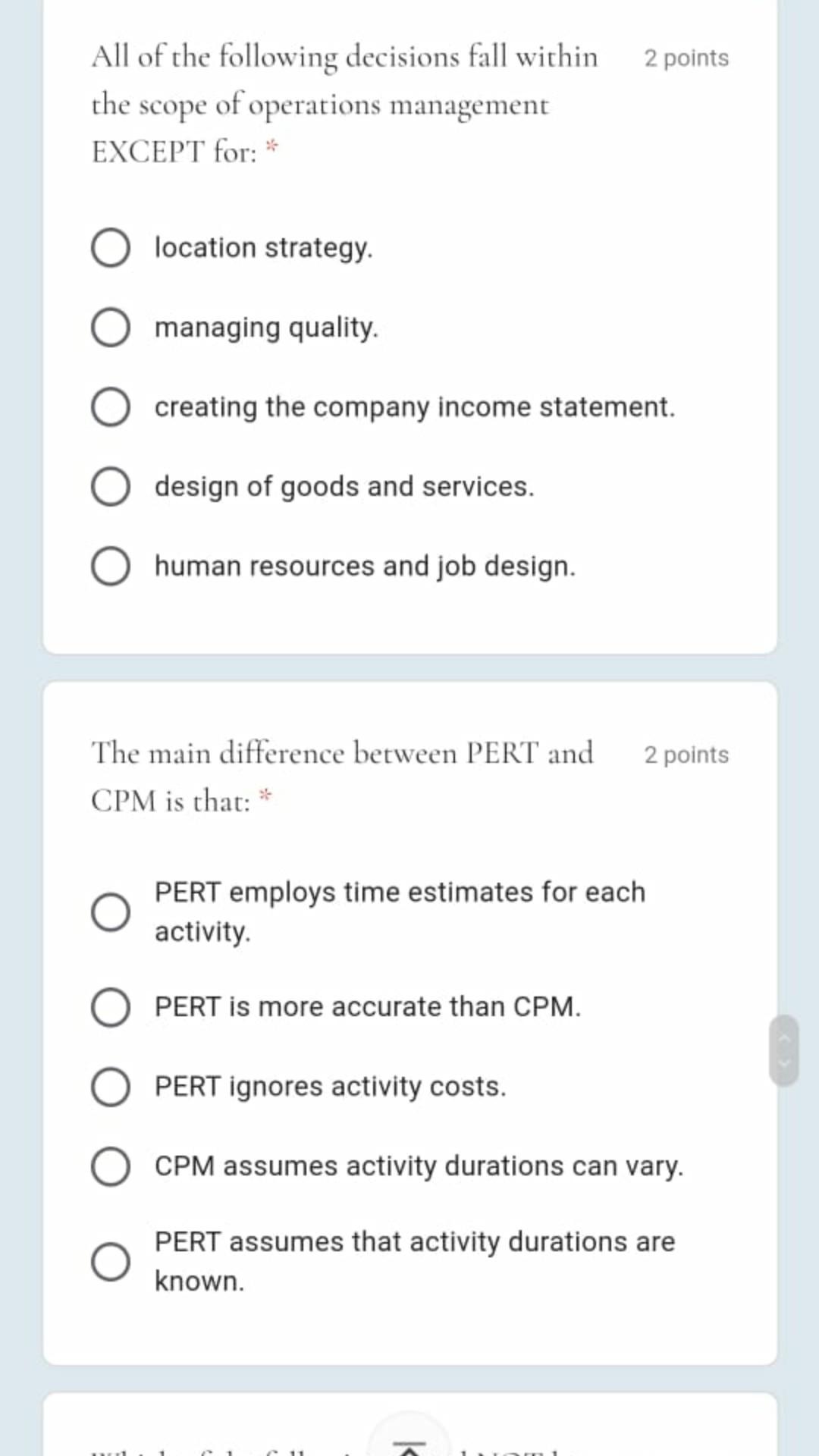This screenshot has height=1456, width=819.
Task: Select 'PERT employs time estimates for each activity.'
Action: [111, 912]
